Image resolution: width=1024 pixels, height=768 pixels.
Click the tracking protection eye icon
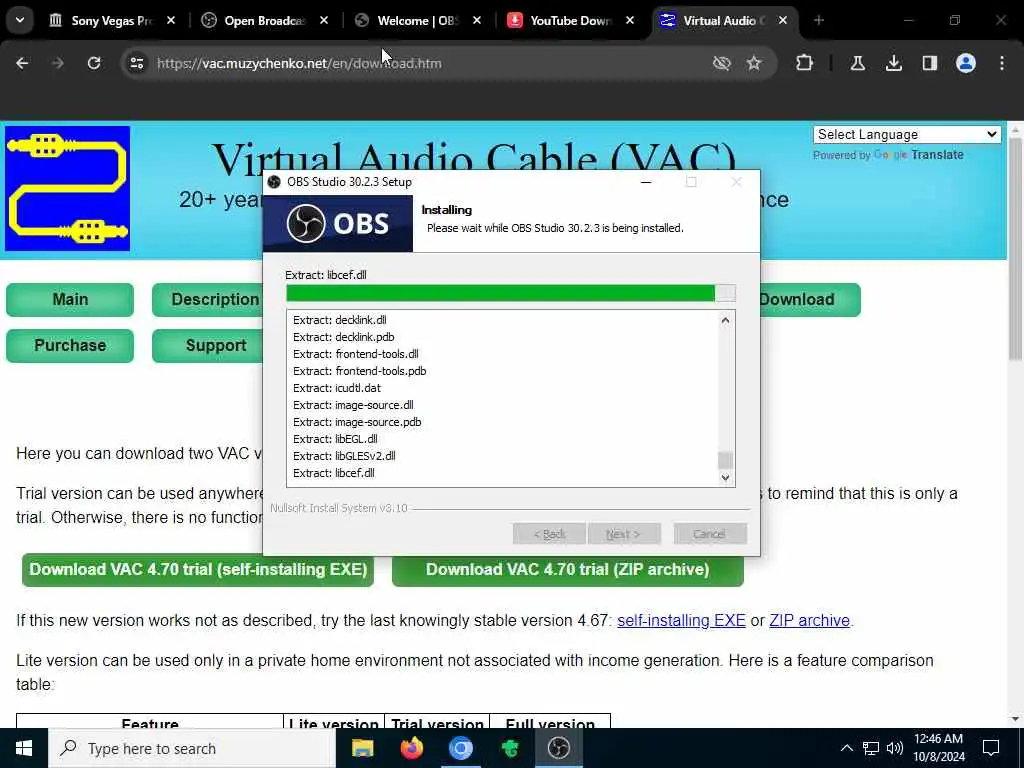722,63
